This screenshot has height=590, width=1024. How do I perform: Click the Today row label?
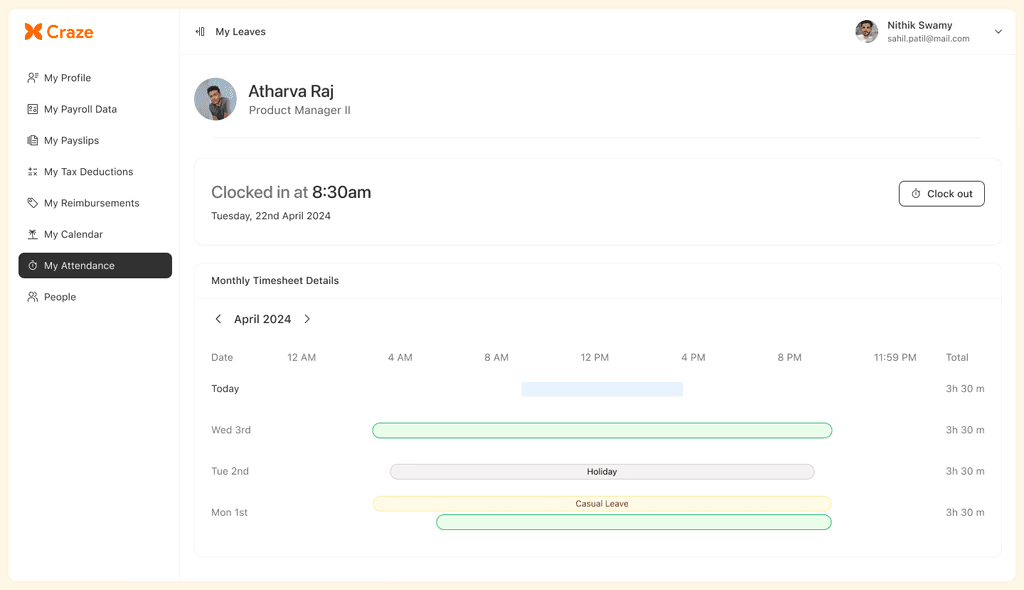[225, 389]
